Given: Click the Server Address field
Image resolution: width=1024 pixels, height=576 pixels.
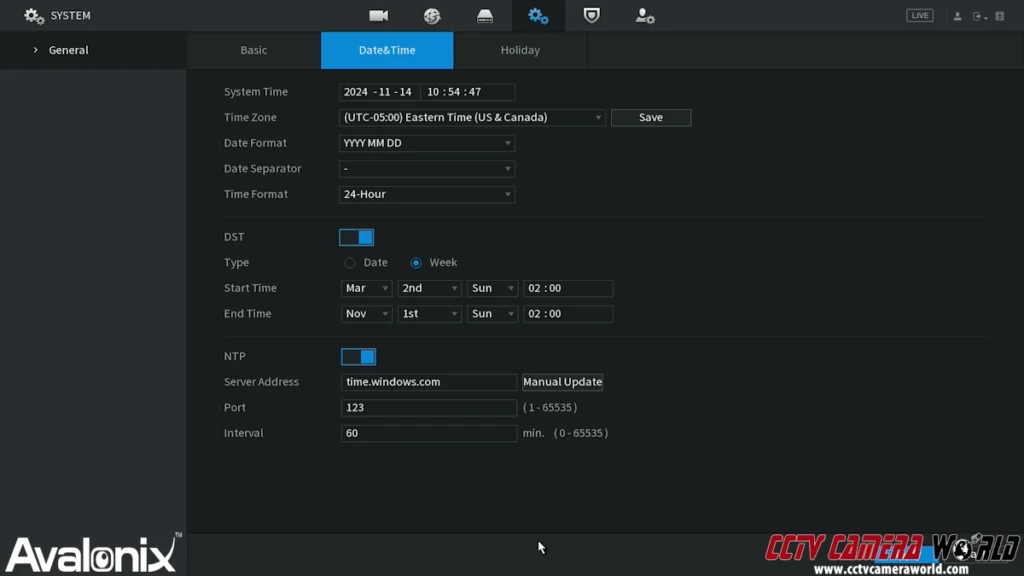Looking at the screenshot, I should (428, 382).
